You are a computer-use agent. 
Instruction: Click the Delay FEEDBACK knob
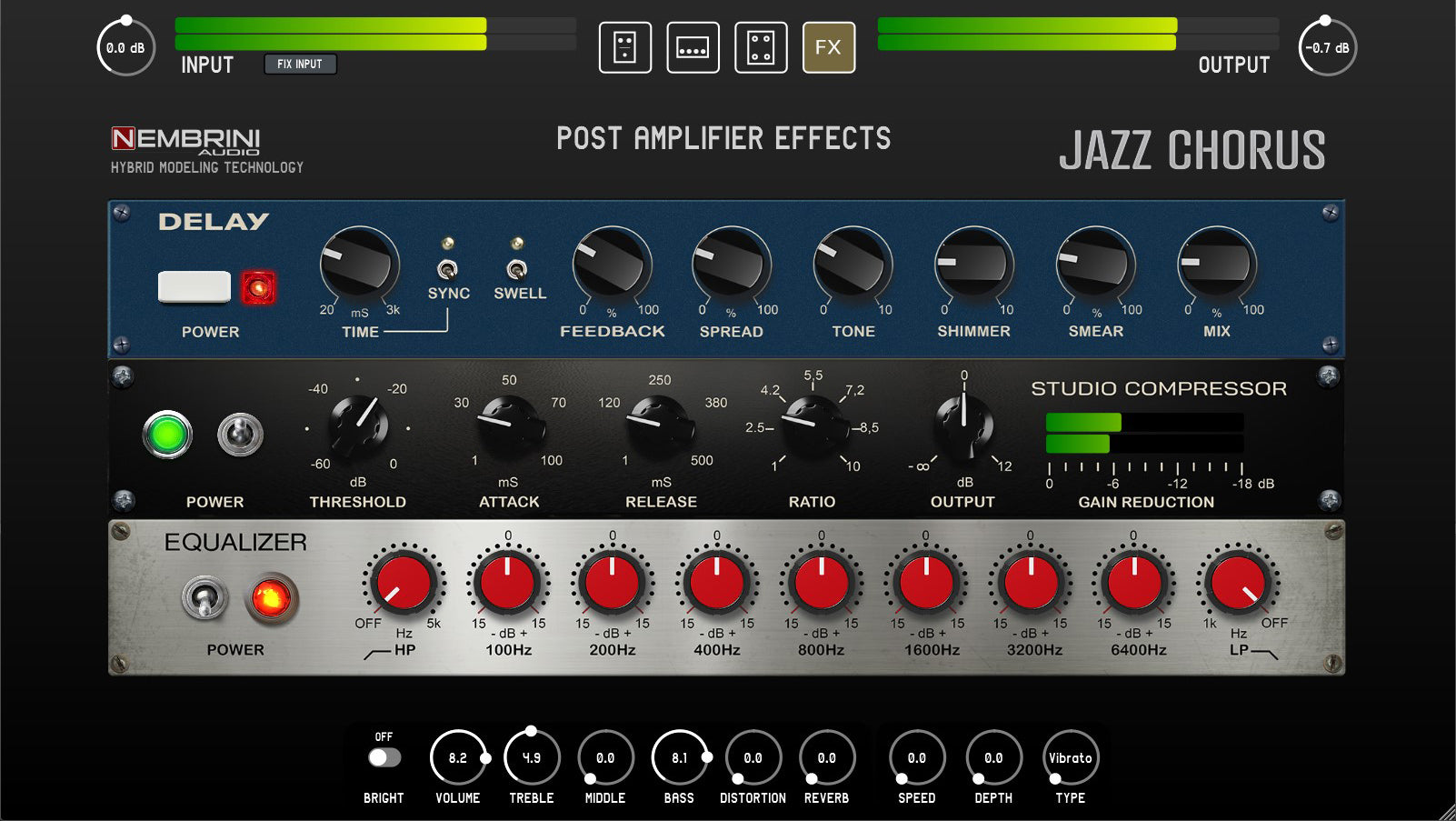click(x=612, y=265)
